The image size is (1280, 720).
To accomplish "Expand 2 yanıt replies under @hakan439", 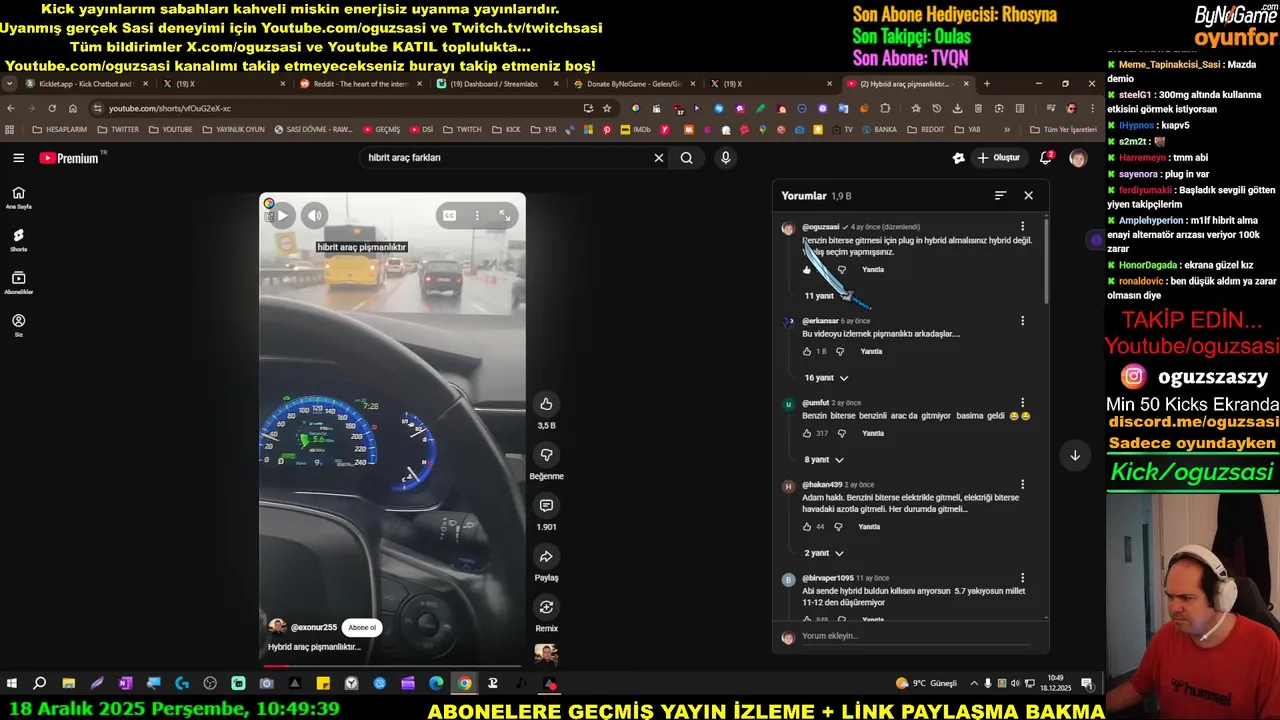I will click(824, 553).
